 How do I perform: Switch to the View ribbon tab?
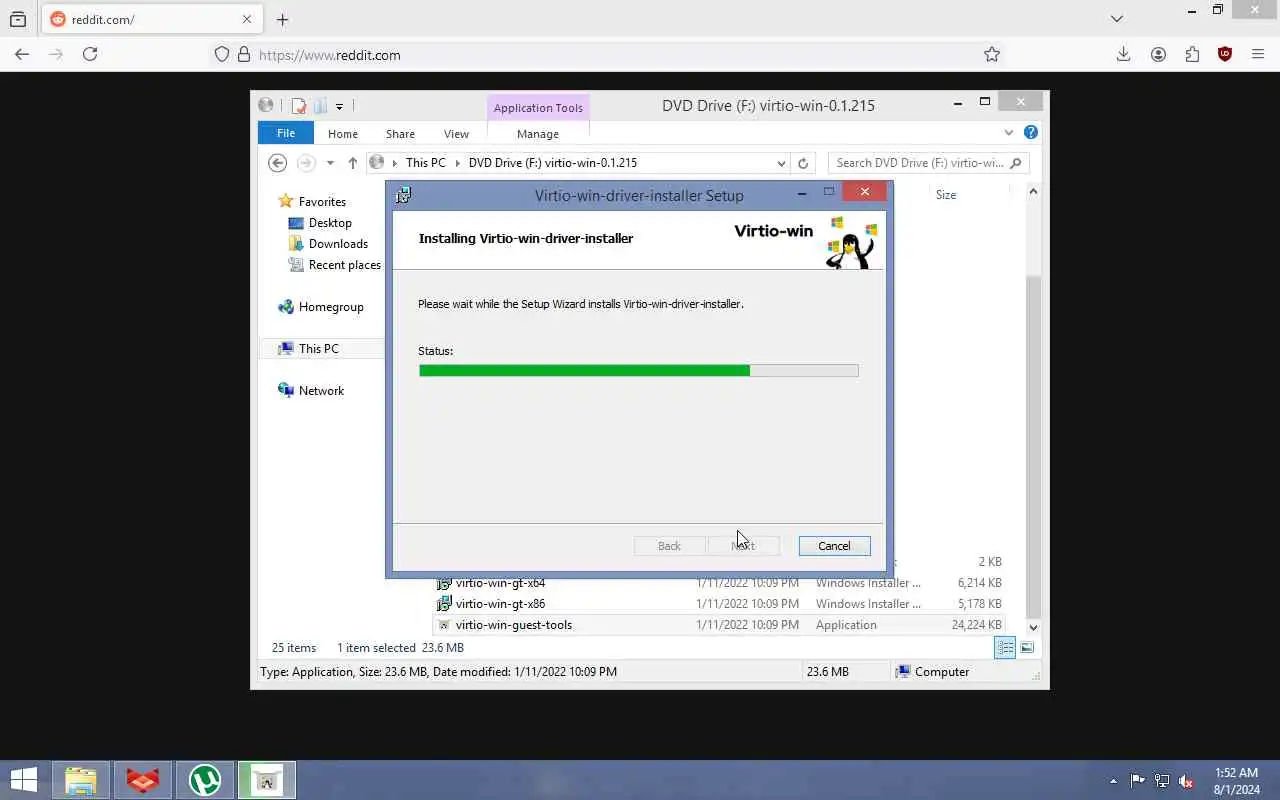[x=456, y=133]
